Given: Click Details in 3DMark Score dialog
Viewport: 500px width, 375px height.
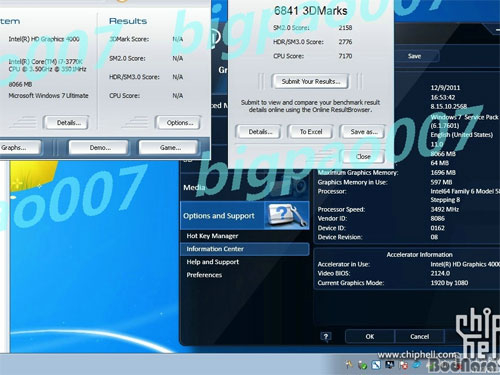Looking at the screenshot, I should [x=260, y=132].
